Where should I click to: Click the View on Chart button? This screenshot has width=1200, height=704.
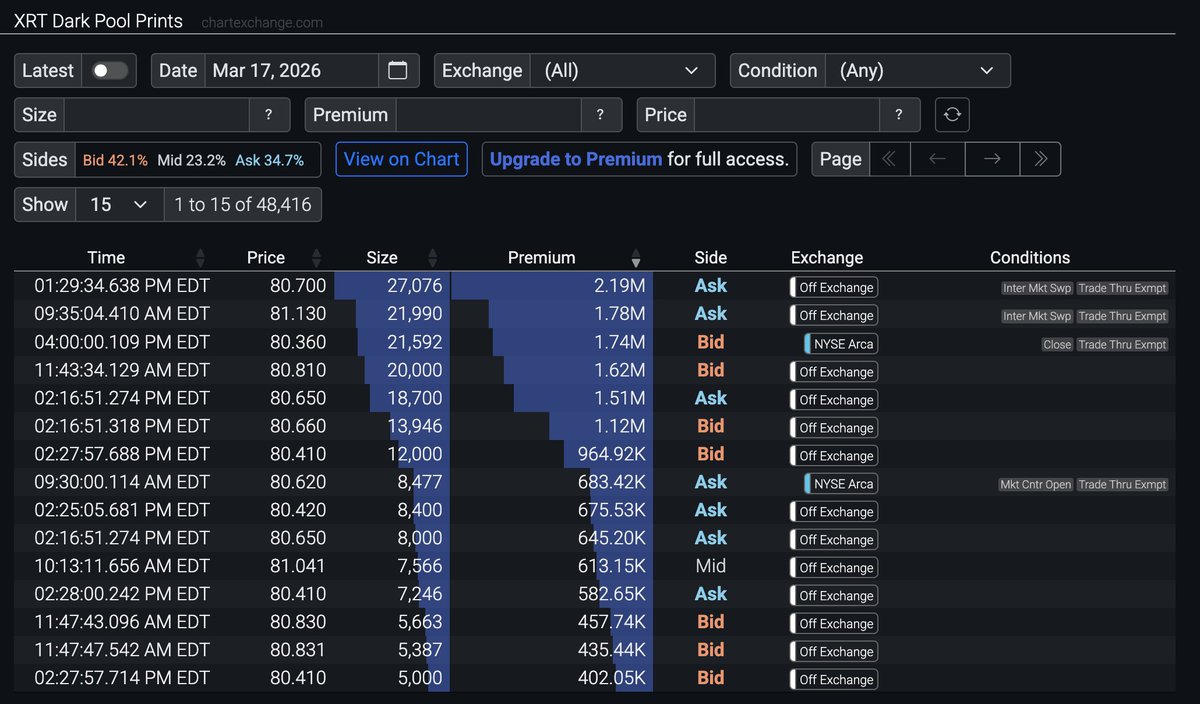pyautogui.click(x=401, y=159)
